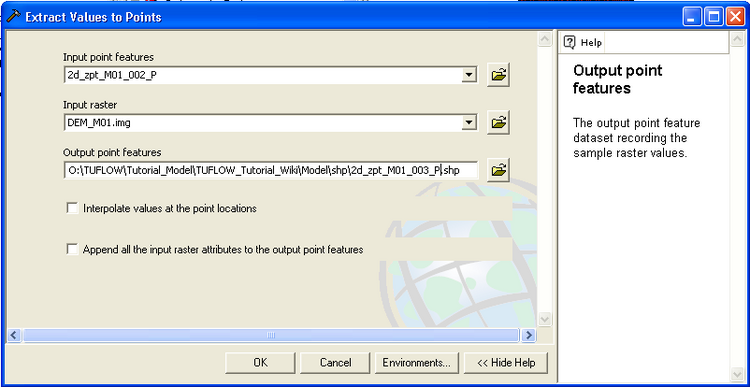
Task: Close the Extract Values to Points dialog
Action: [736, 18]
